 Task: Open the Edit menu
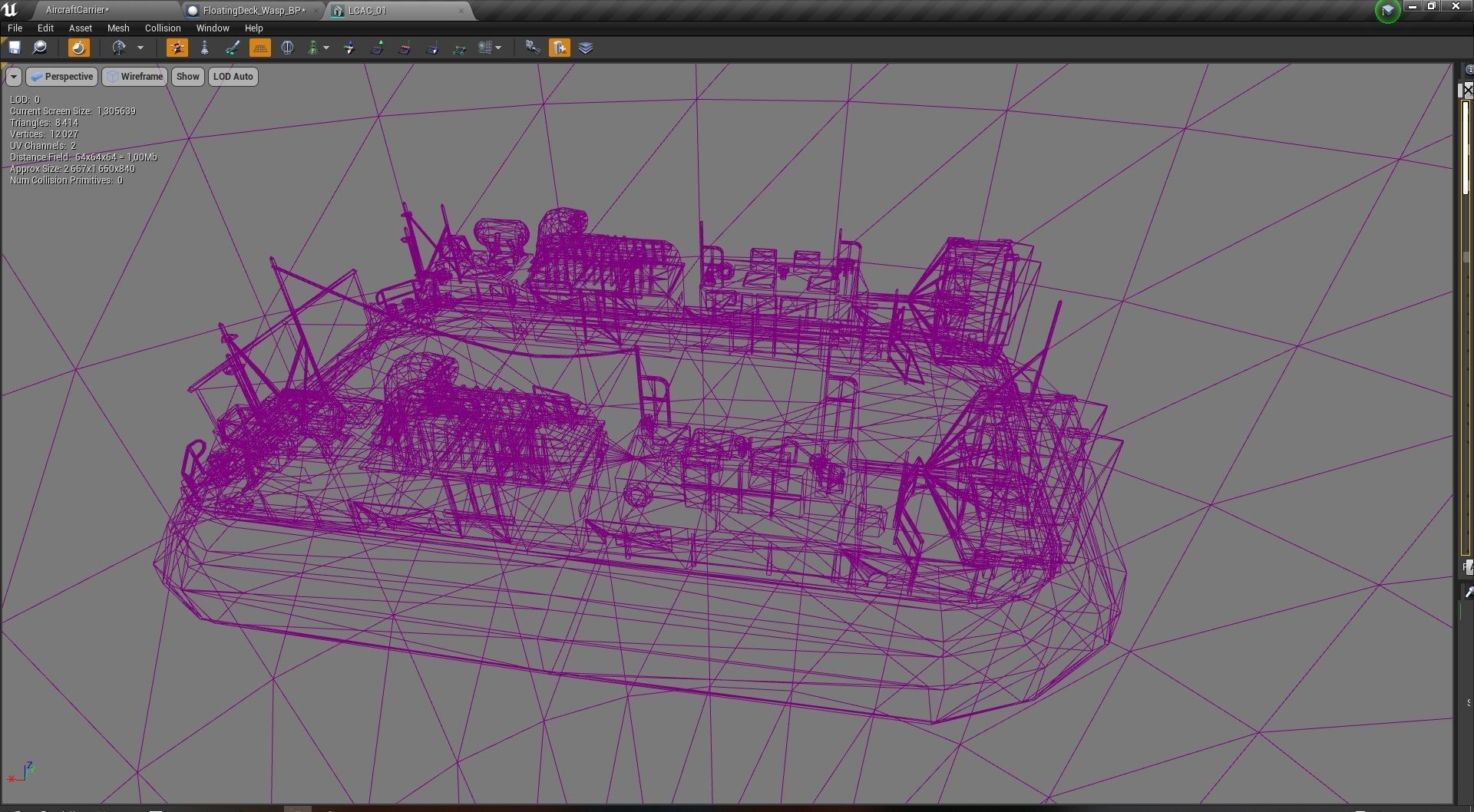click(x=45, y=28)
